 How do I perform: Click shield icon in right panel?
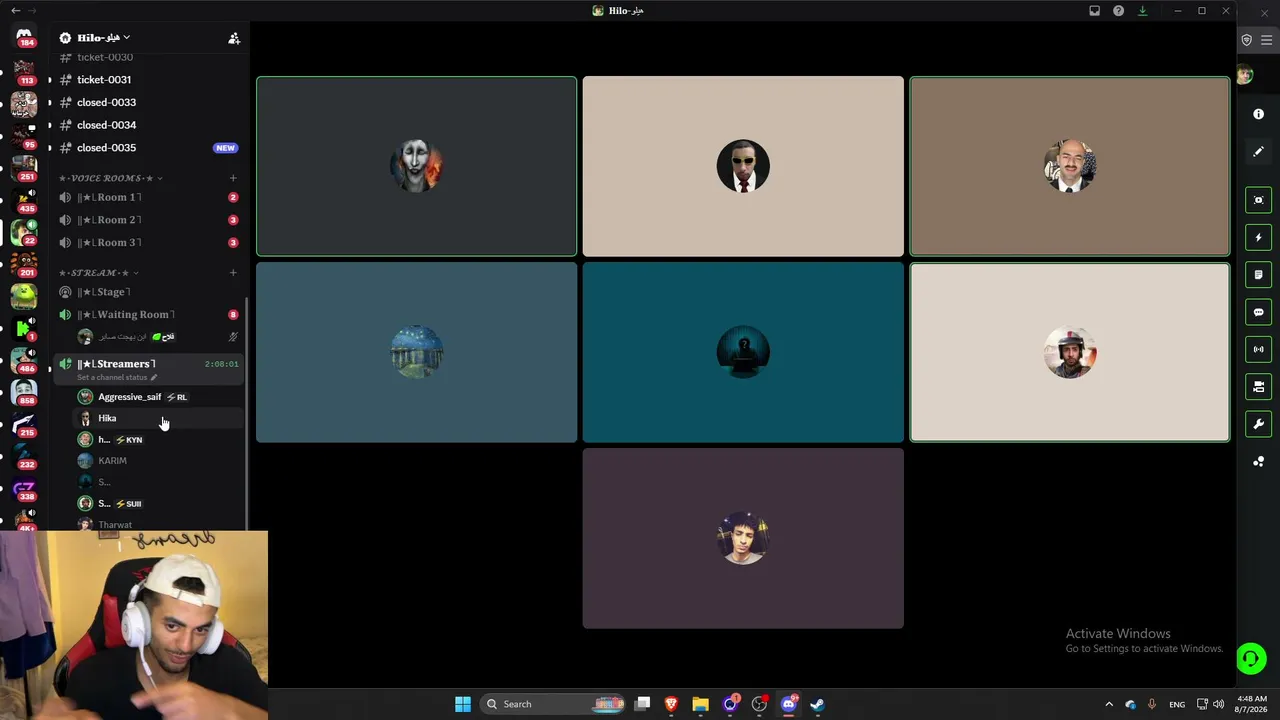tap(1246, 40)
